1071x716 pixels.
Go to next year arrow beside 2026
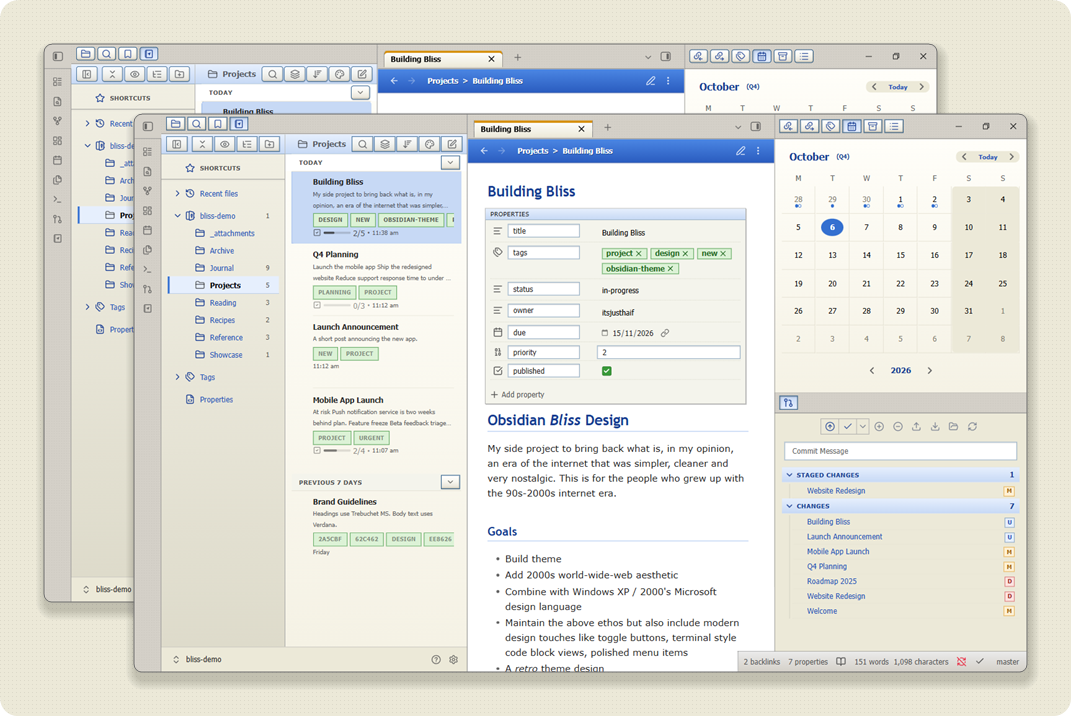point(930,370)
